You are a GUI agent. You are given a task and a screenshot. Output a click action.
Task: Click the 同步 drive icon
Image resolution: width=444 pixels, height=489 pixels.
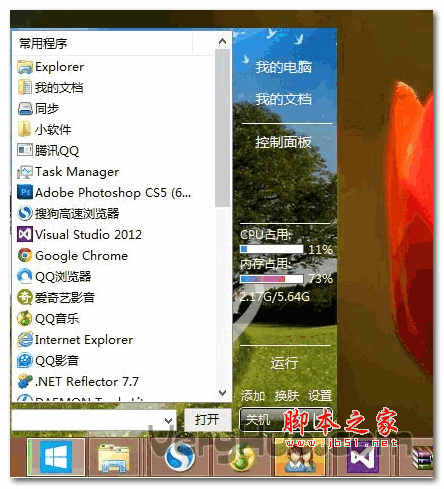coord(25,109)
